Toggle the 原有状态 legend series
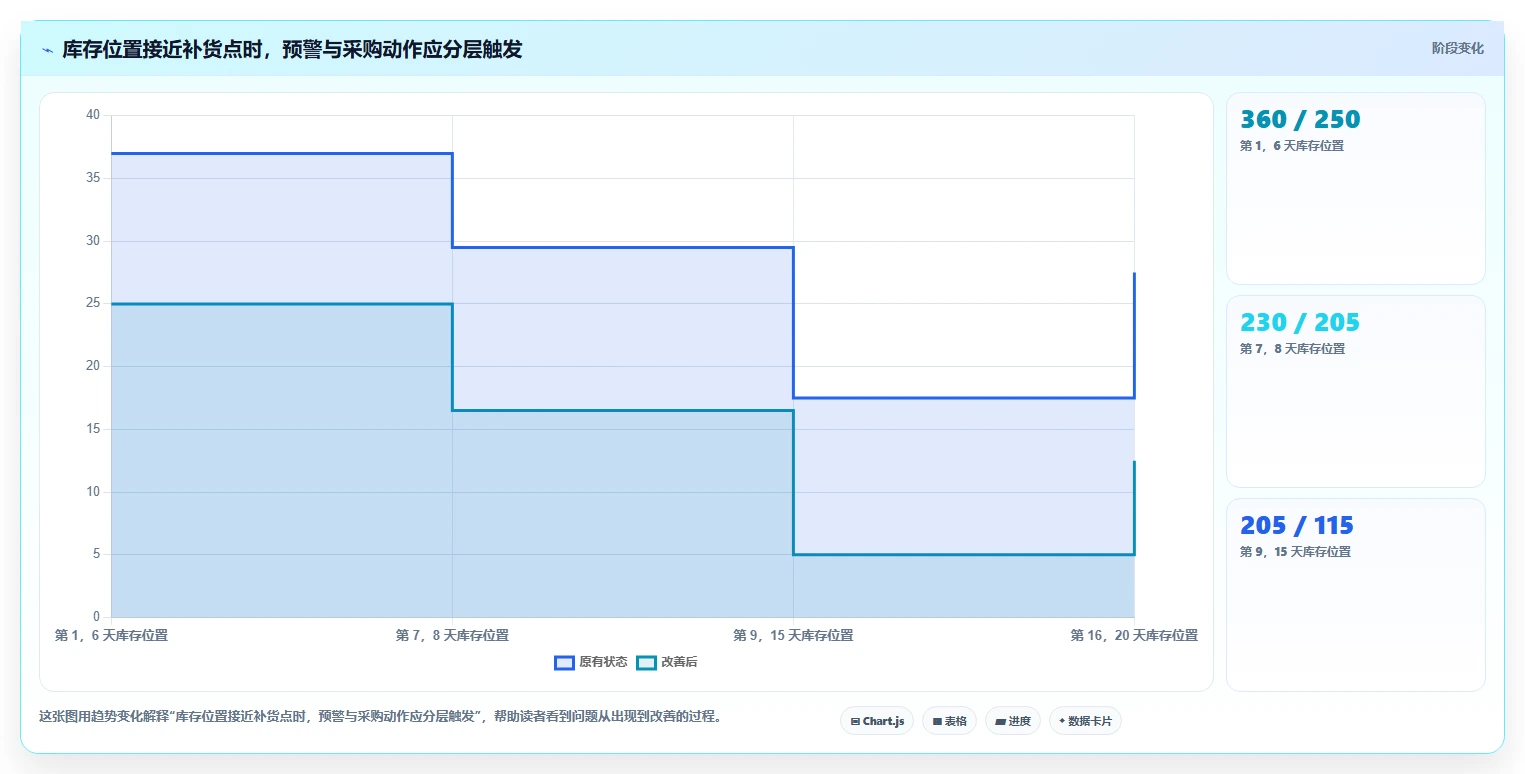Screen dimensions: 1525x774 point(591,662)
